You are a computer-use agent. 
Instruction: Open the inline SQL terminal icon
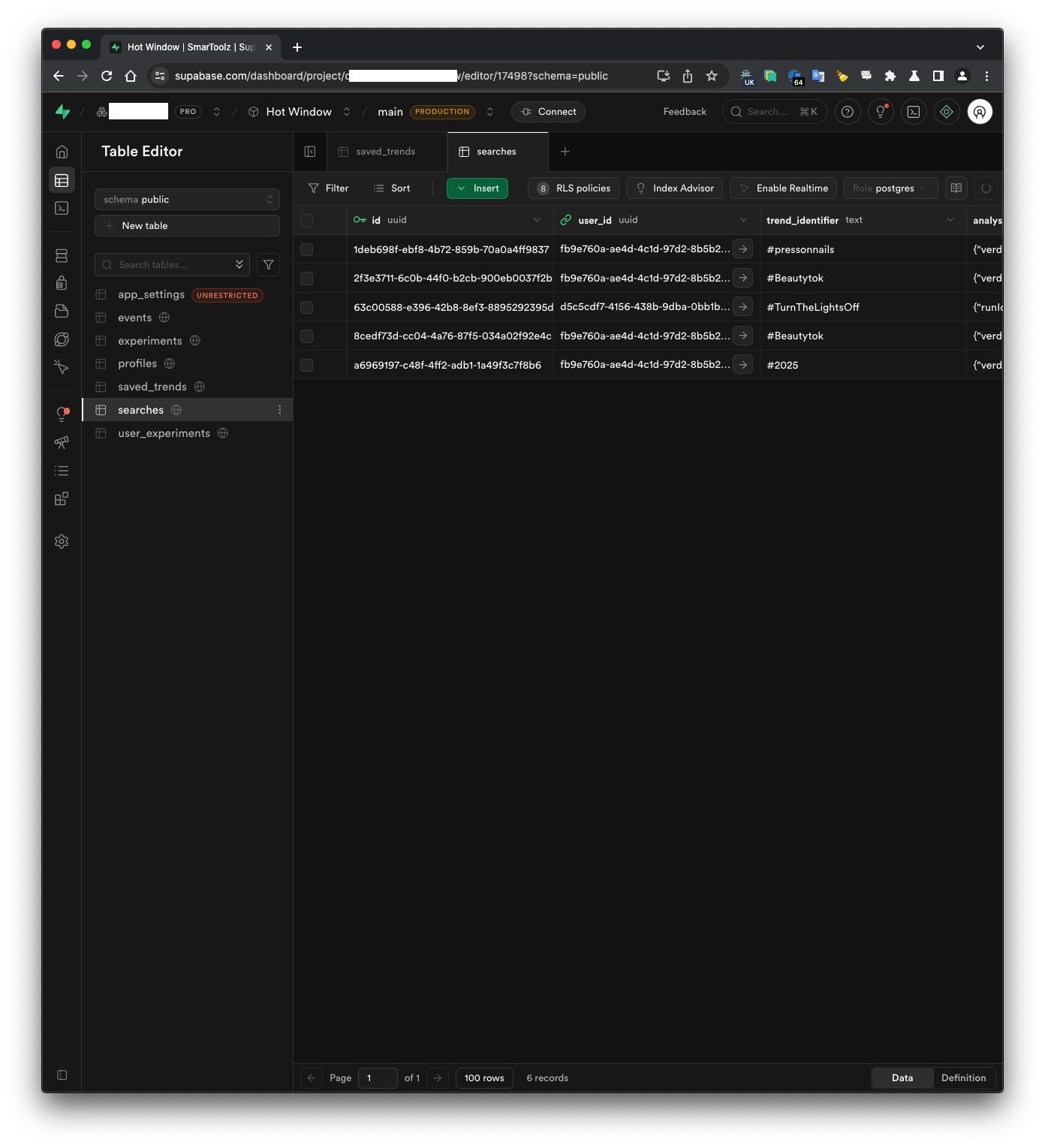[x=914, y=112]
